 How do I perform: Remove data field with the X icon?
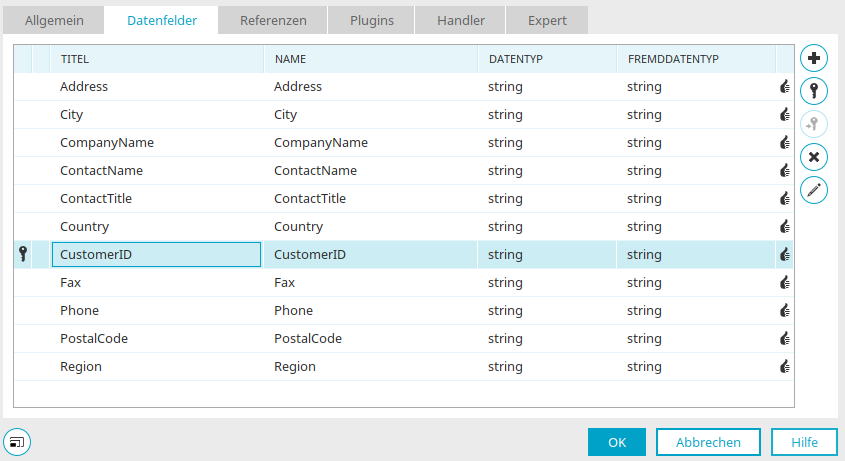[x=814, y=157]
